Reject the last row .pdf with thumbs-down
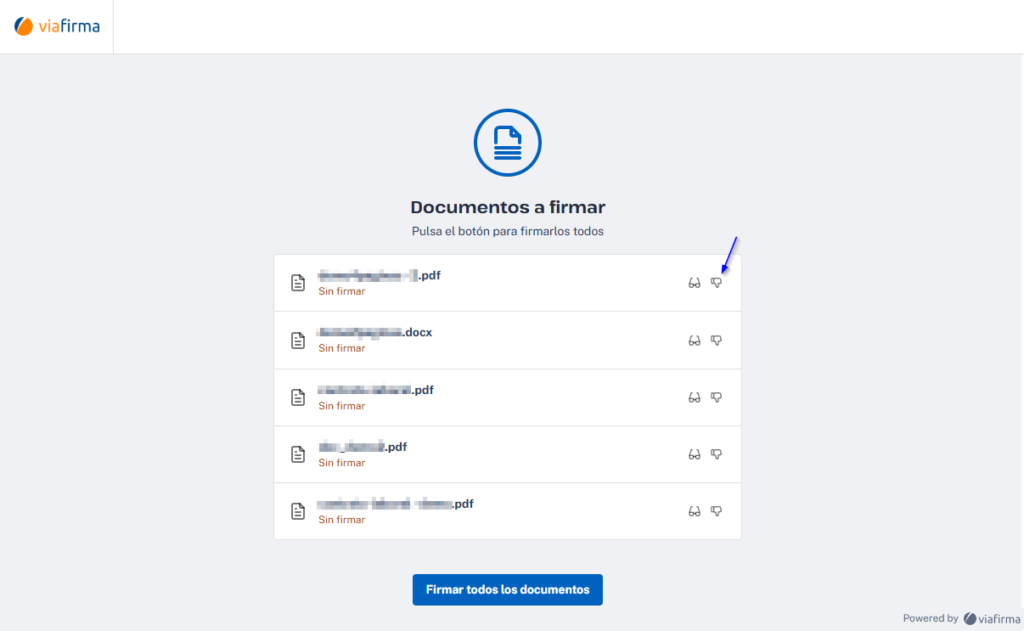Screen dimensions: 1024x631 click(716, 511)
